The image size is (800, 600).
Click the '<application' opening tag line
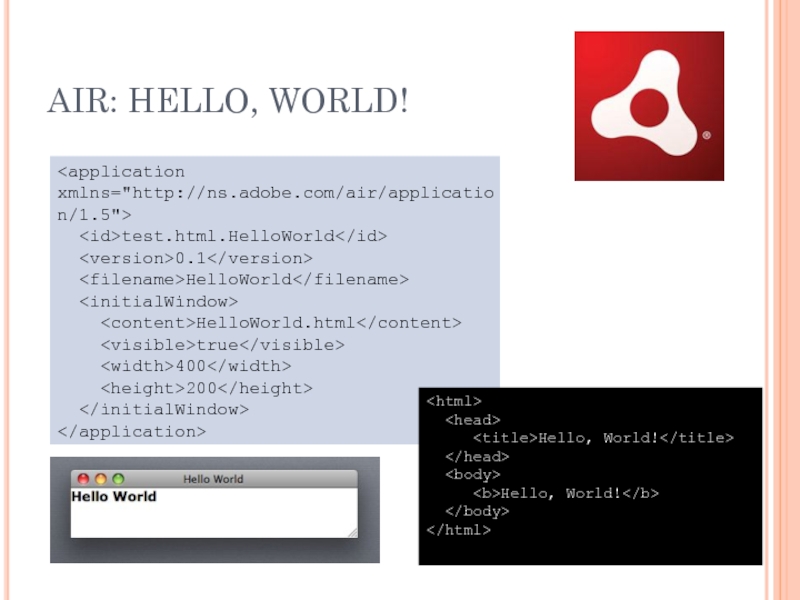pos(121,172)
